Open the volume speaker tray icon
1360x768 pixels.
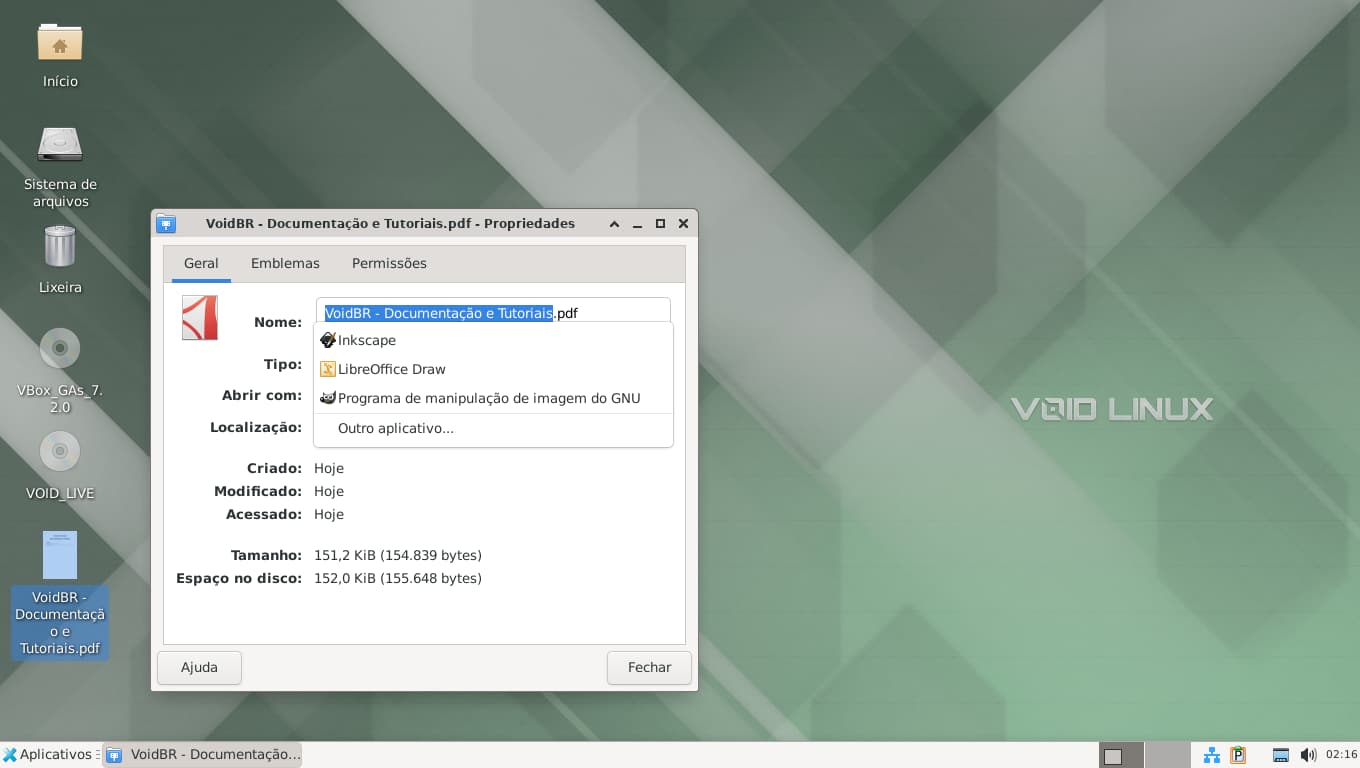coord(1308,755)
